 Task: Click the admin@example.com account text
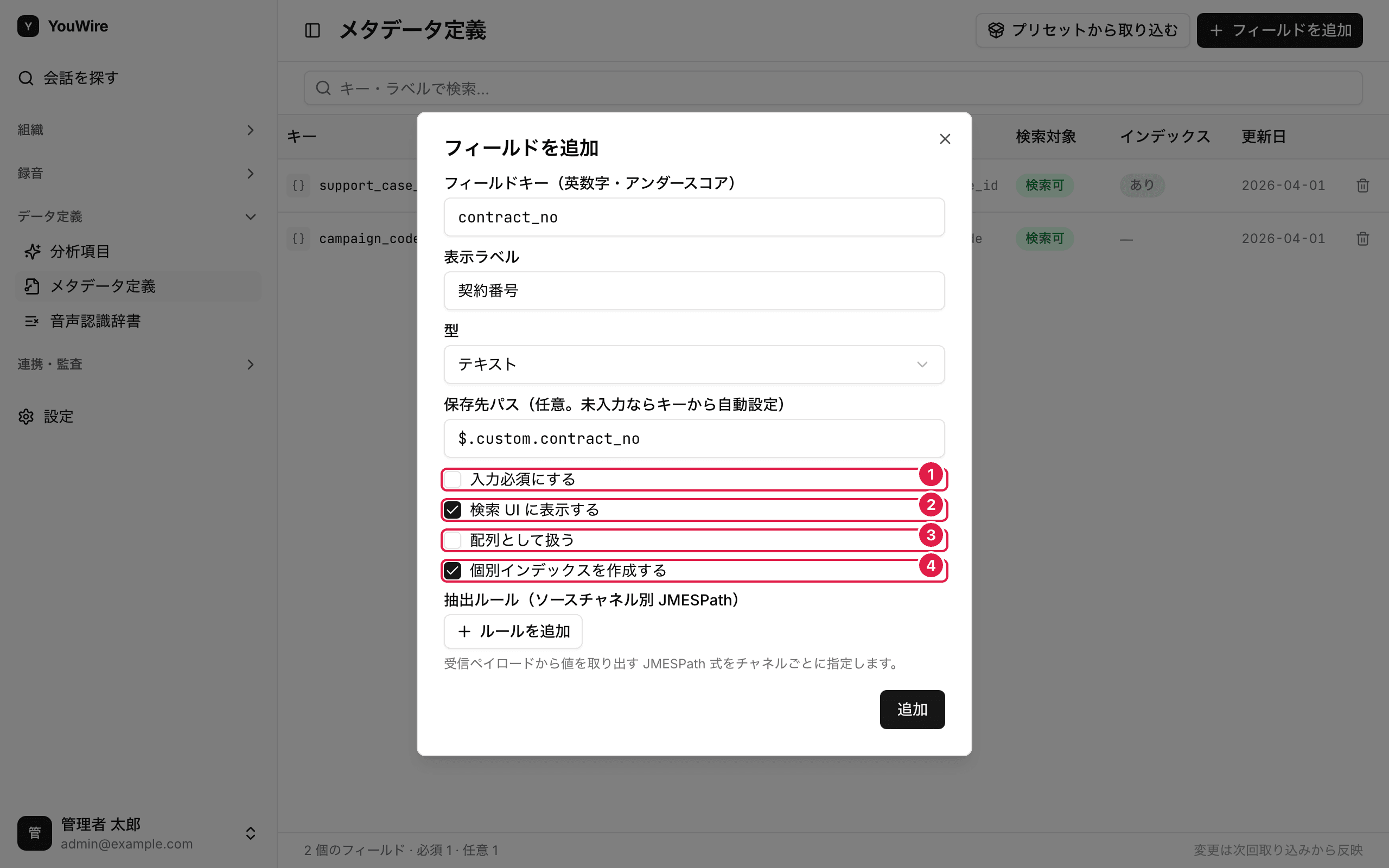(127, 844)
